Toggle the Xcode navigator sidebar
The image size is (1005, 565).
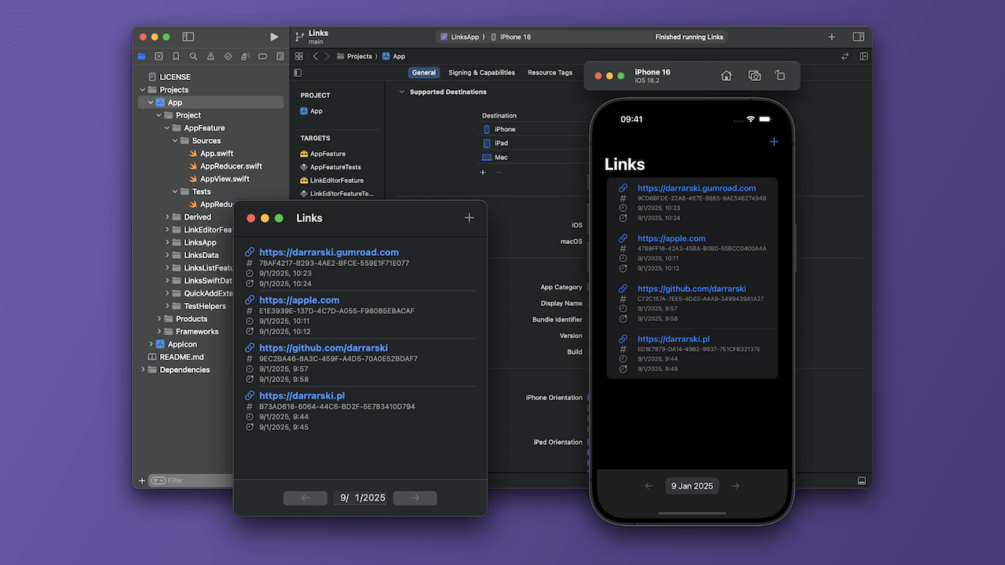(188, 37)
